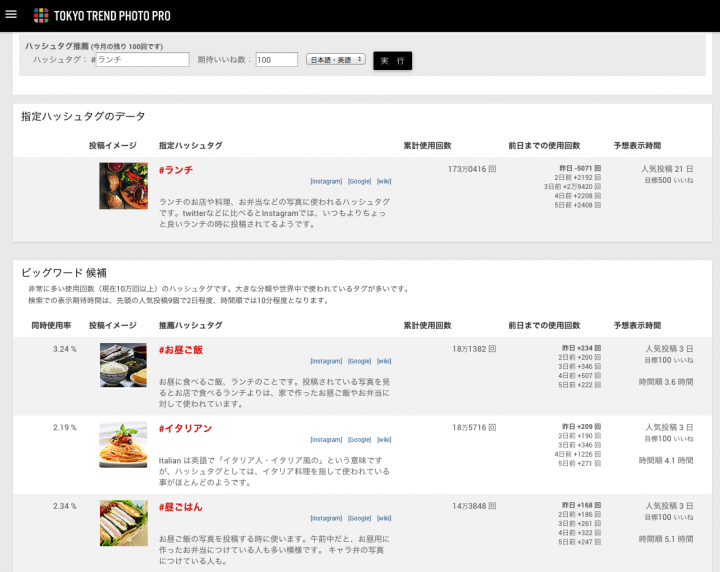Click the #ランチ food thumbnail image

[x=123, y=186]
